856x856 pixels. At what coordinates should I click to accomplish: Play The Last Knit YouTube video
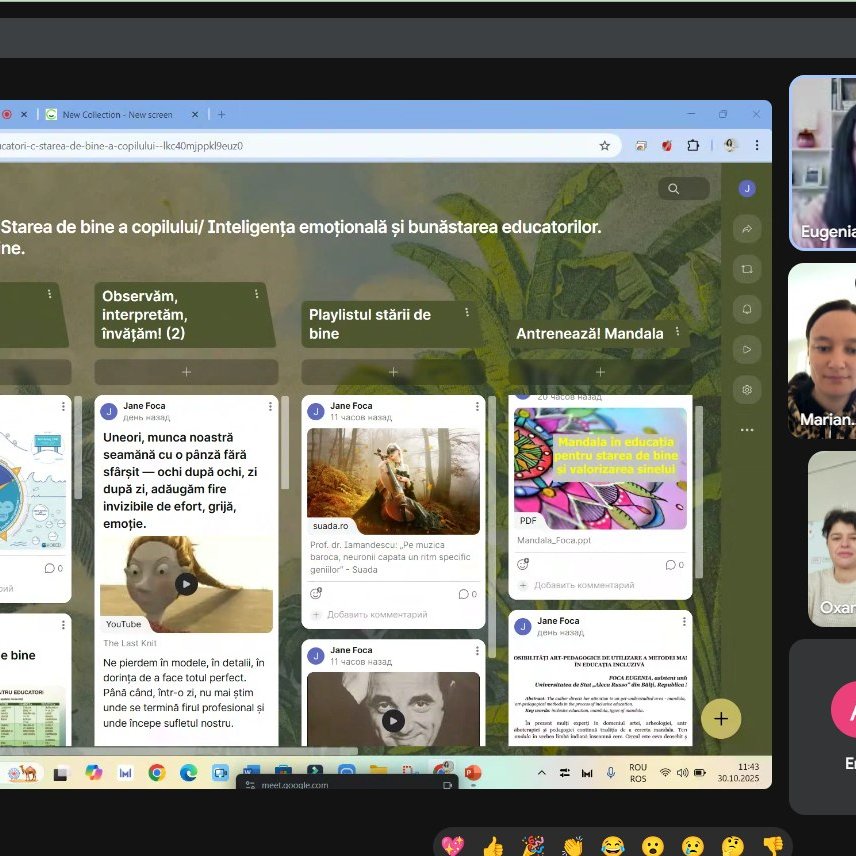186,584
